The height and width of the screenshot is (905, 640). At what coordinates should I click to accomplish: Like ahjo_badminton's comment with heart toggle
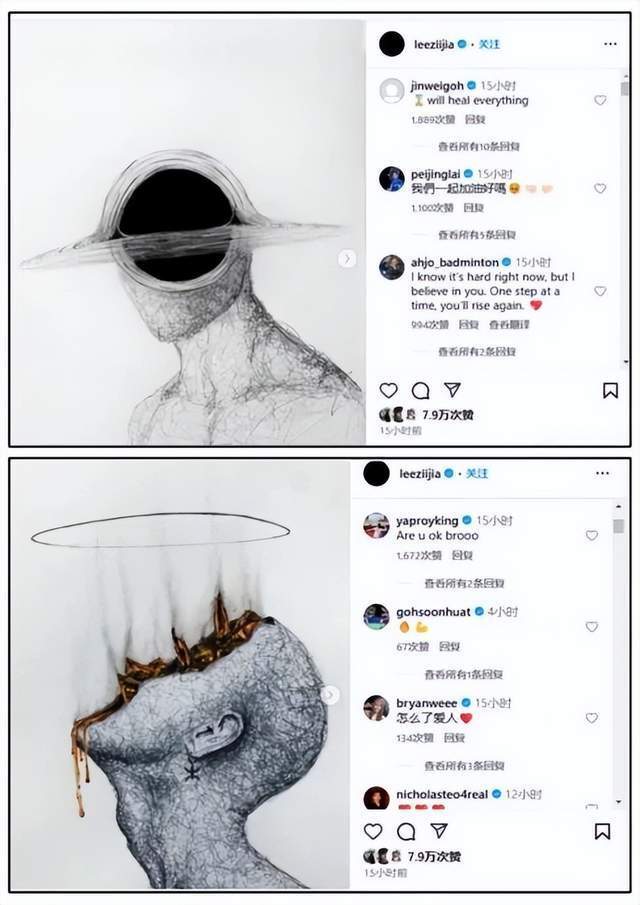click(x=600, y=291)
